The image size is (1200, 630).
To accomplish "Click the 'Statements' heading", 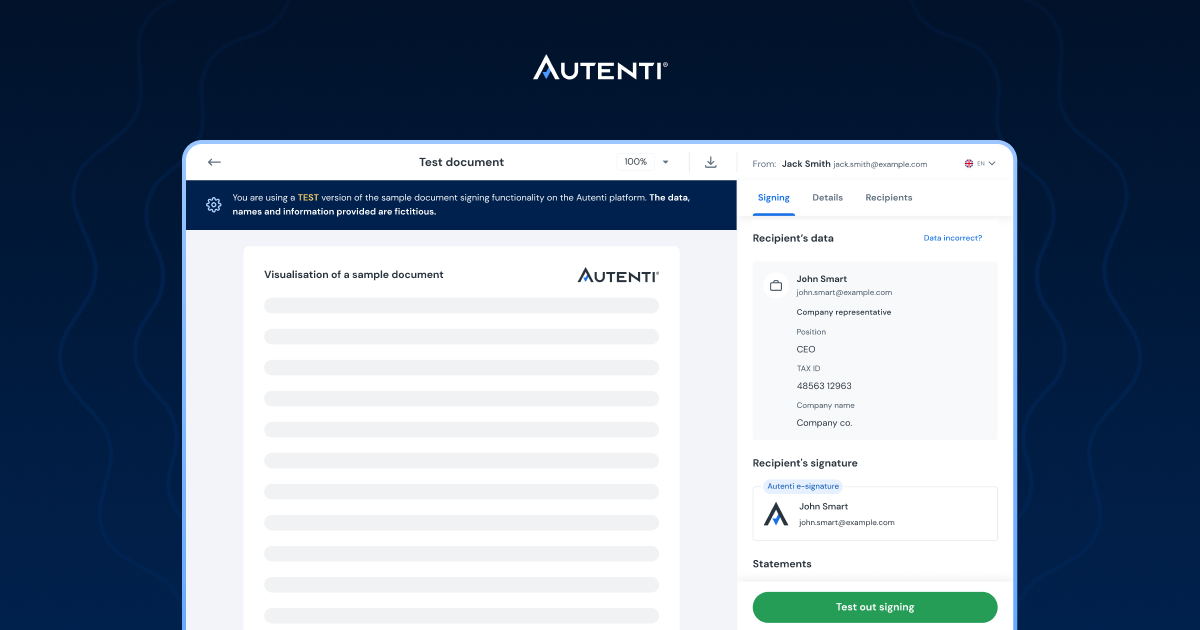I will pyautogui.click(x=782, y=564).
